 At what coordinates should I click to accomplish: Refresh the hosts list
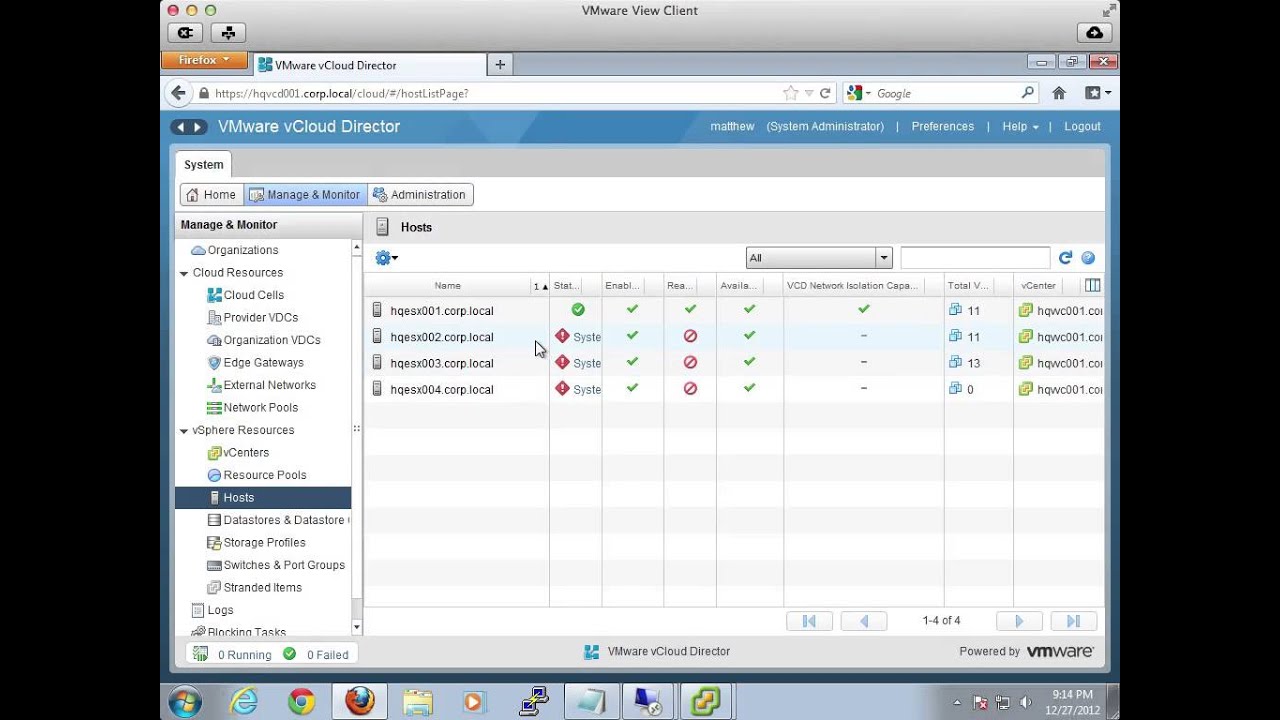pos(1065,258)
